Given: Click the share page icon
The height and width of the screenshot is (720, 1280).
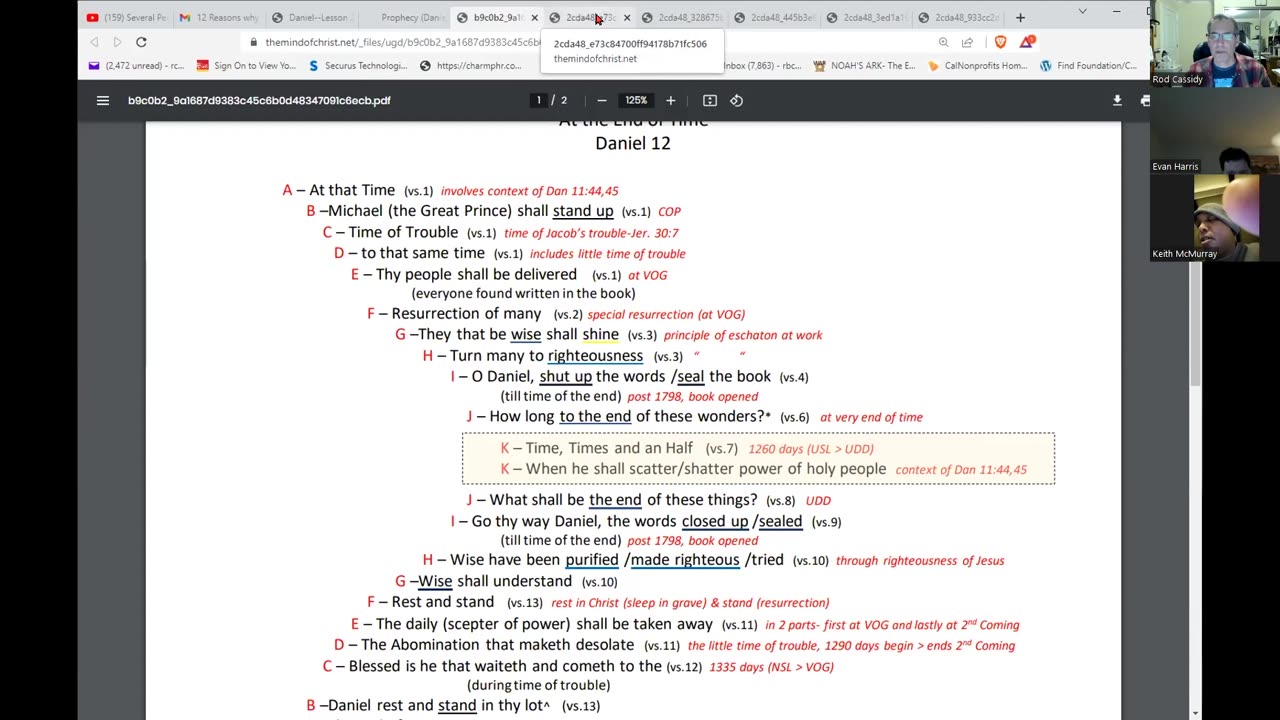Looking at the screenshot, I should [x=967, y=42].
